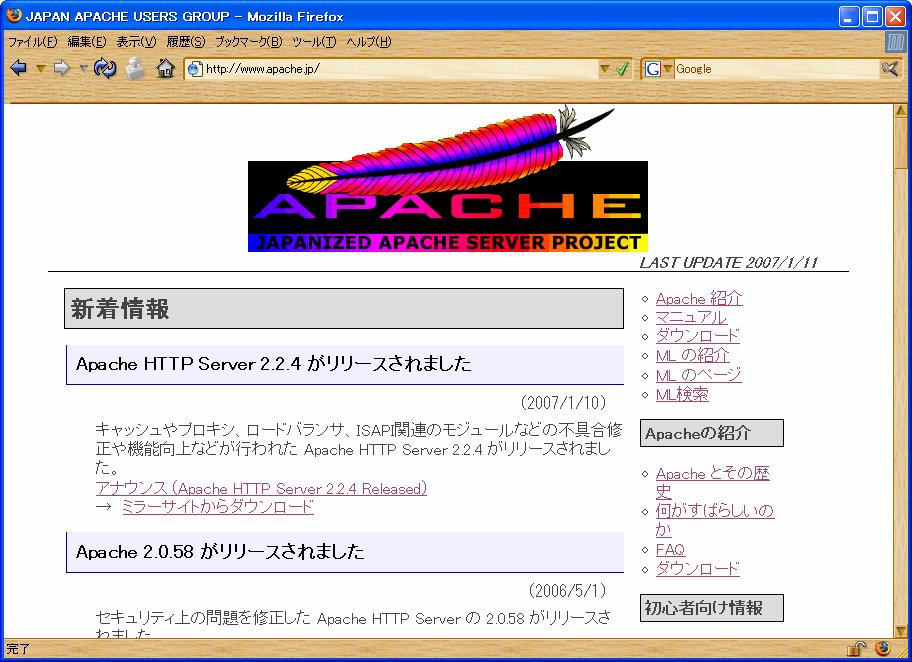This screenshot has height=662, width=912.
Task: Follow the ミラーサイトからダウンロード link
Action: tap(217, 507)
